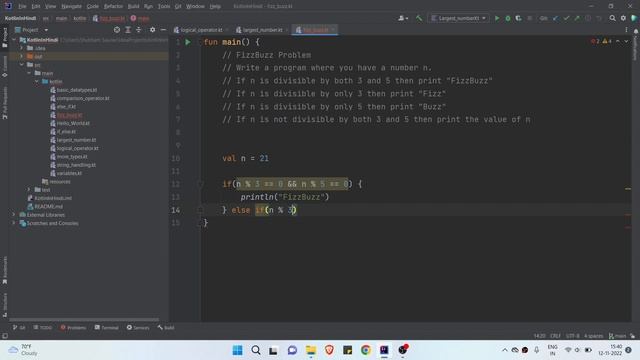Open IDE settings gear in top toolbar
The width and height of the screenshot is (640, 360).
coord(623,18)
